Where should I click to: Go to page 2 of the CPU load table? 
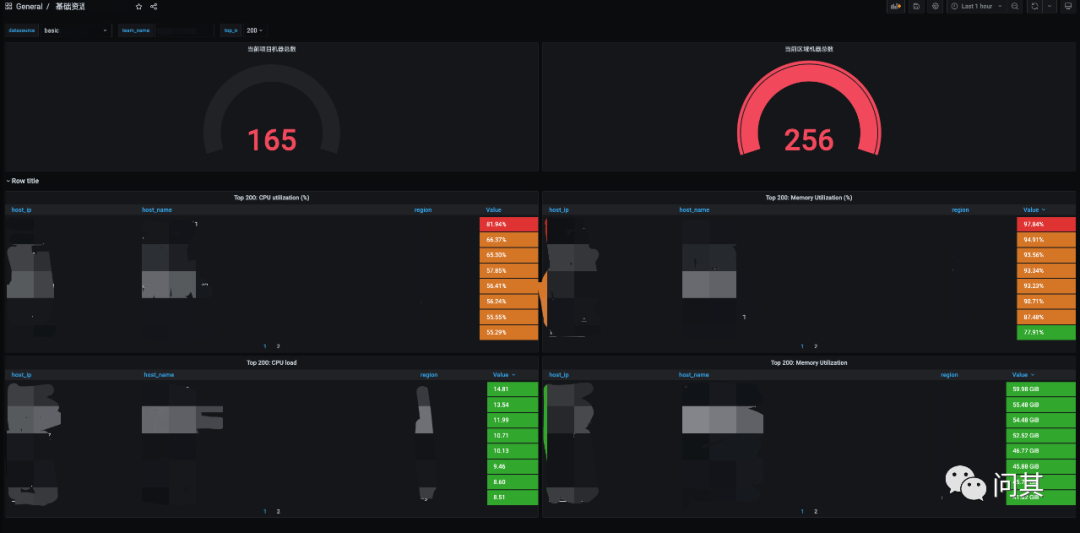click(278, 511)
